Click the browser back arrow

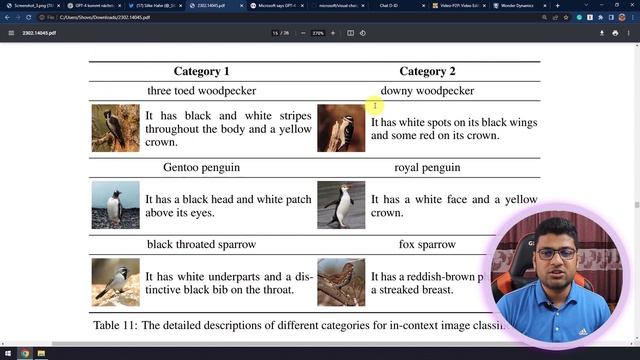7,18
